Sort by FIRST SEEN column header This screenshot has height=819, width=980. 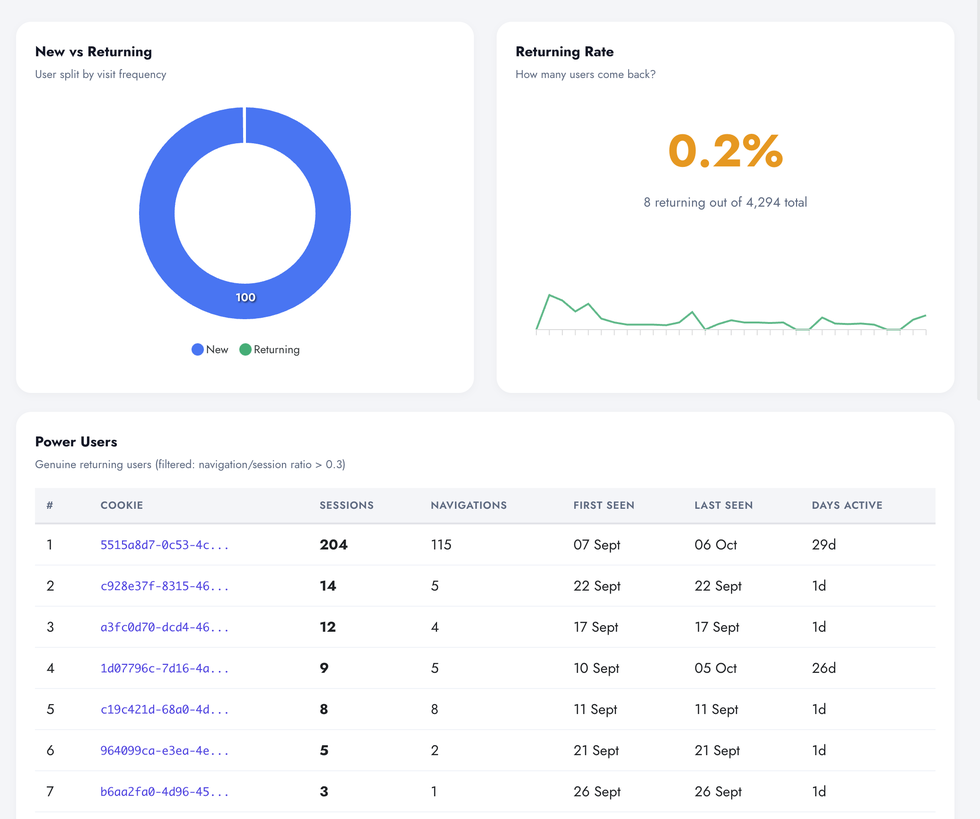tap(604, 505)
